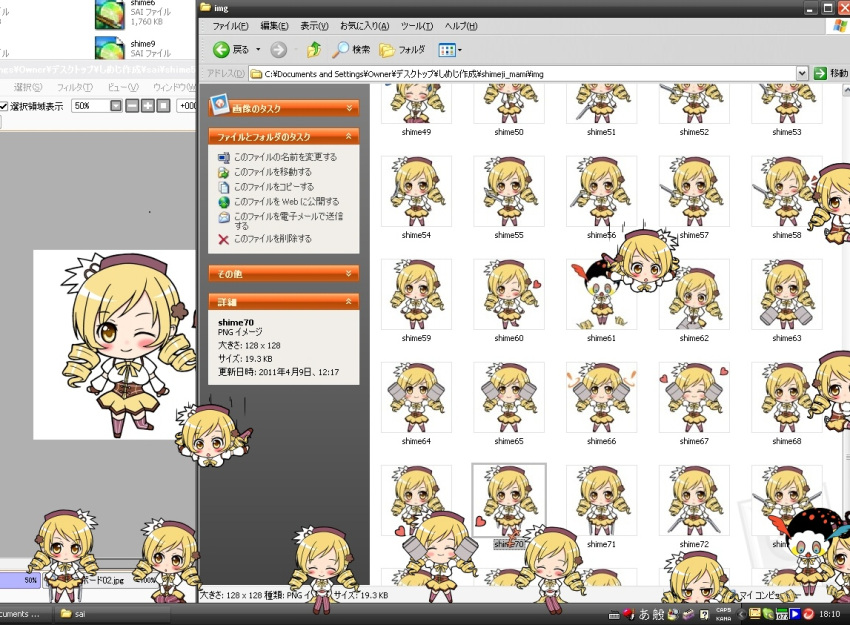850x625 pixels.
Task: Collapse the 詳細 panel
Action: coord(349,301)
